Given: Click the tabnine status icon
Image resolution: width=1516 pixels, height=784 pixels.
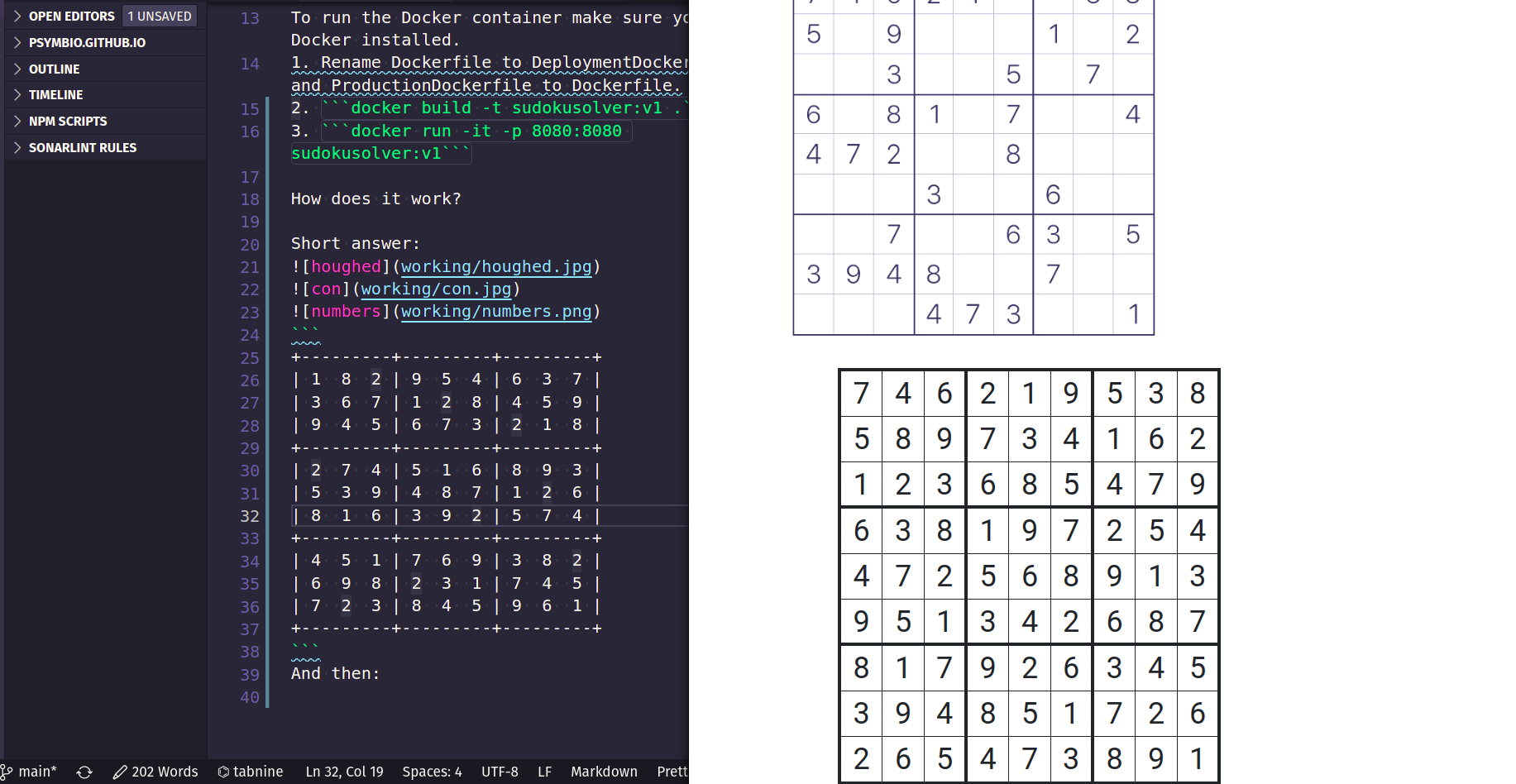Looking at the screenshot, I should pos(223,772).
